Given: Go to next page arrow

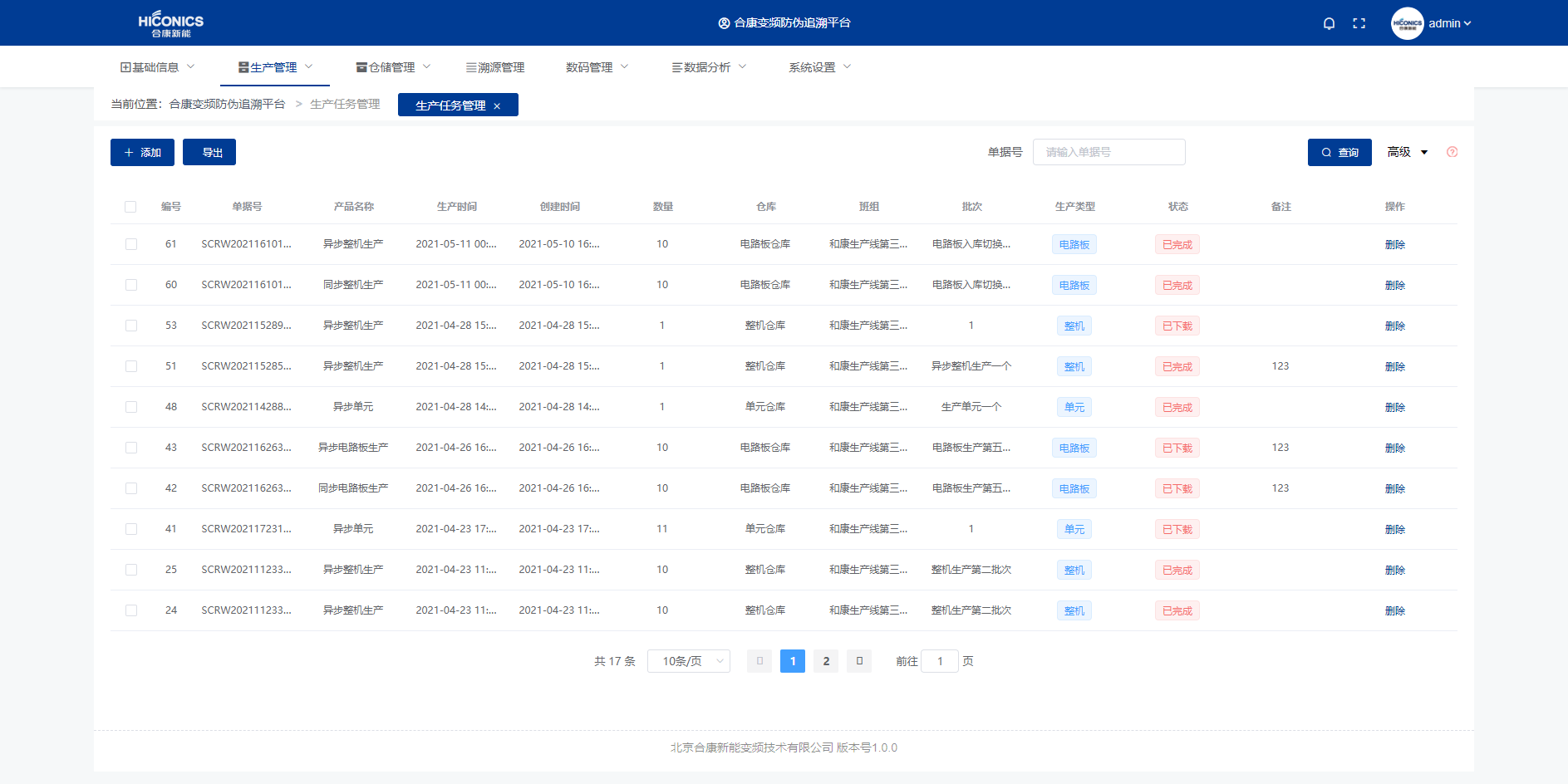Looking at the screenshot, I should click(x=859, y=661).
